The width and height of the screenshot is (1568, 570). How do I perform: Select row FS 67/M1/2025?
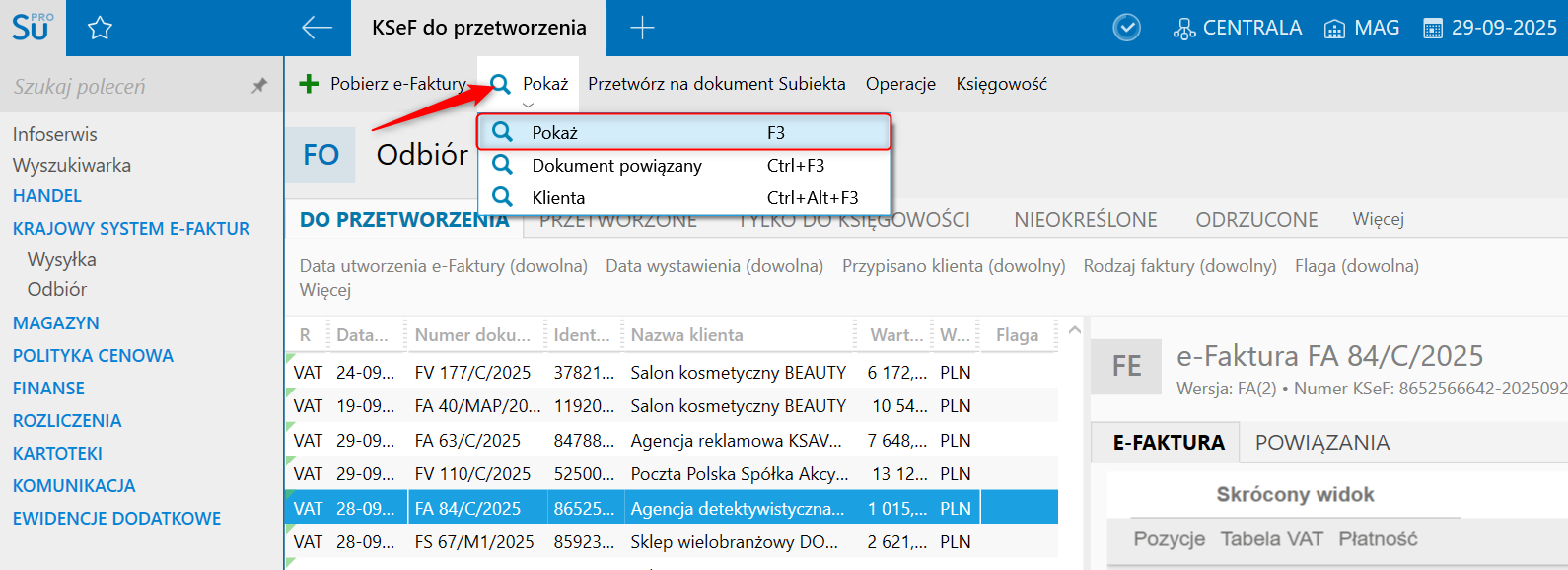tap(672, 542)
